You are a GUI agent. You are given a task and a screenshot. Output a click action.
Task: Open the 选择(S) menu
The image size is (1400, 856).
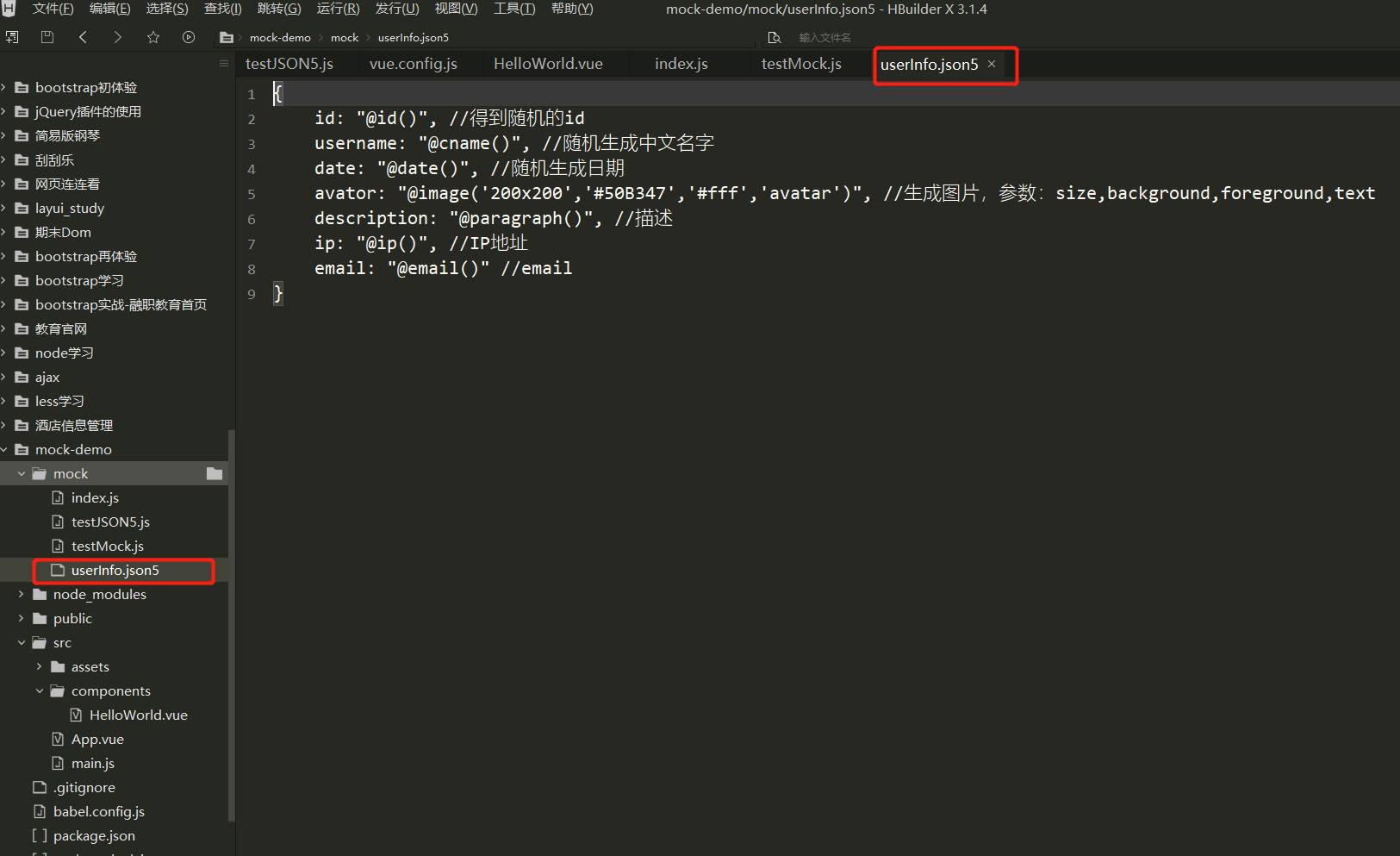click(x=167, y=9)
